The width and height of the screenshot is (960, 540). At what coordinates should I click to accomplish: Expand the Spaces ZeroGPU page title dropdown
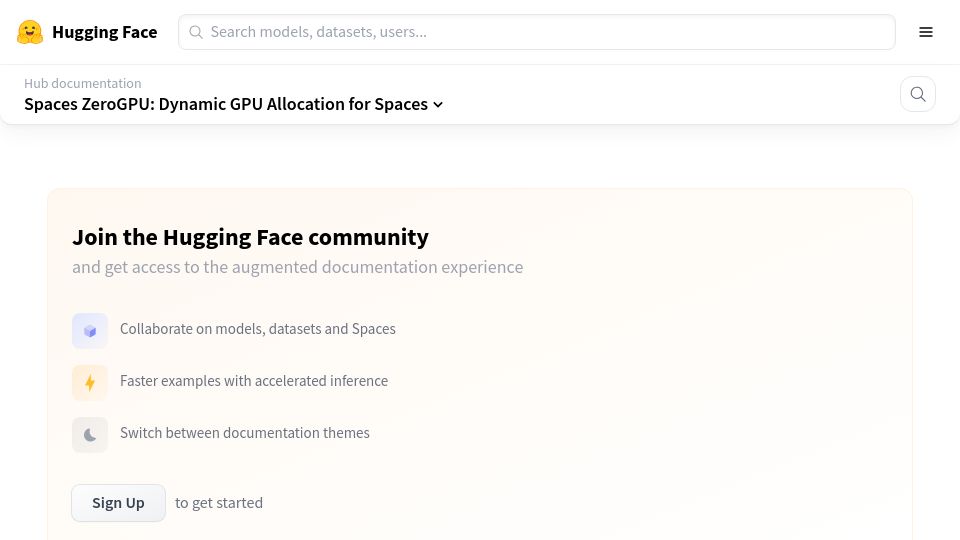pos(233,104)
